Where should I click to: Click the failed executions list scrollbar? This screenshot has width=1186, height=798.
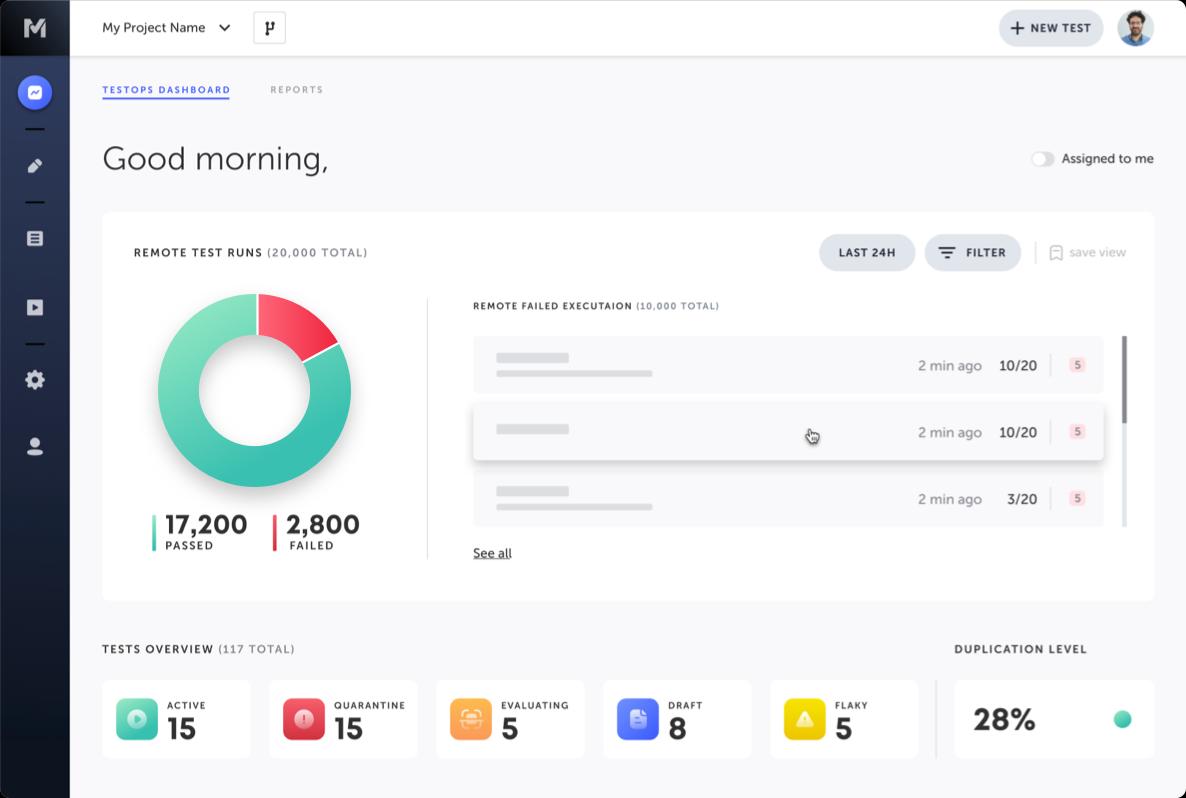(x=1124, y=380)
